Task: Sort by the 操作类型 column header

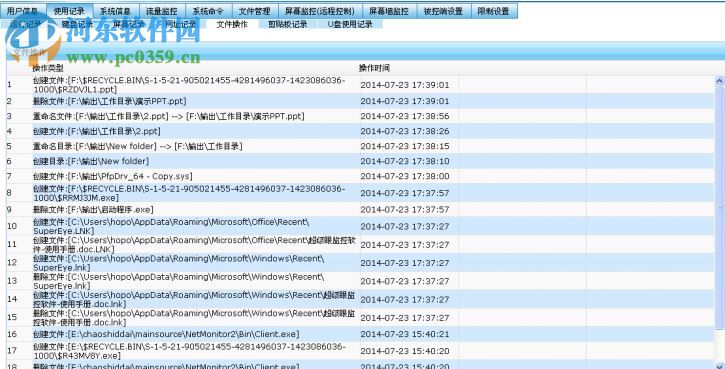Action: pyautogui.click(x=48, y=68)
